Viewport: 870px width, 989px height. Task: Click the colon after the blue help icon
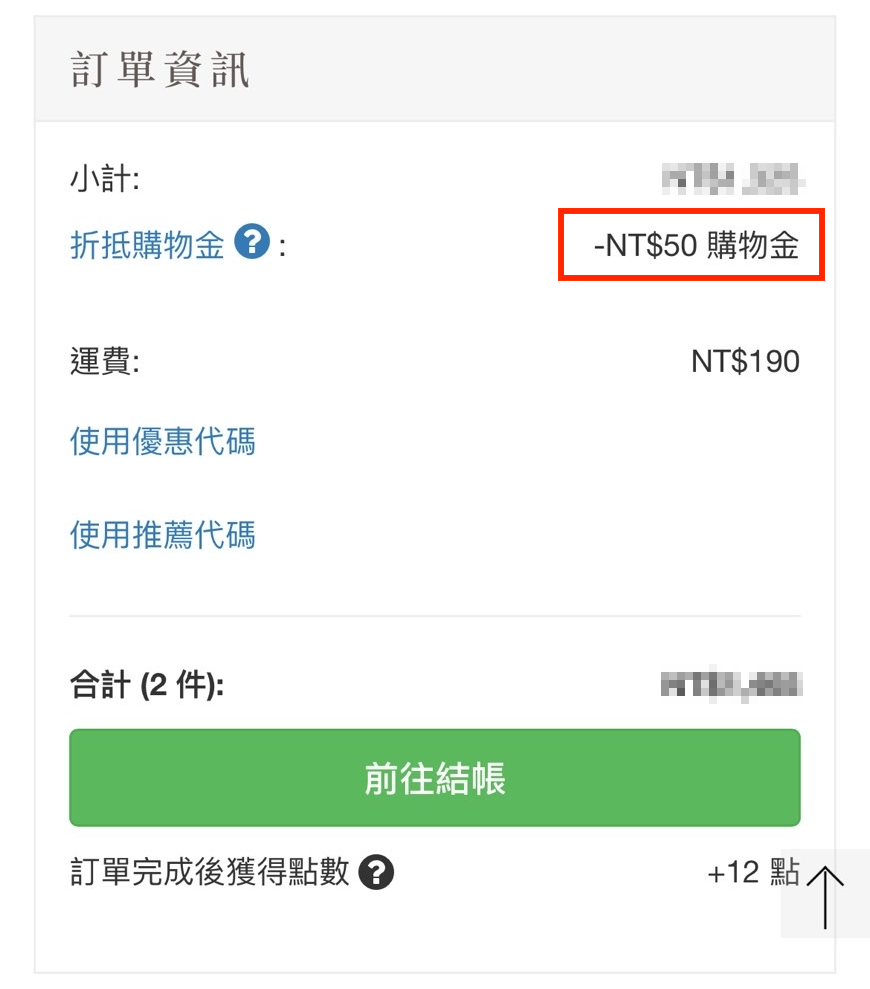coord(282,245)
